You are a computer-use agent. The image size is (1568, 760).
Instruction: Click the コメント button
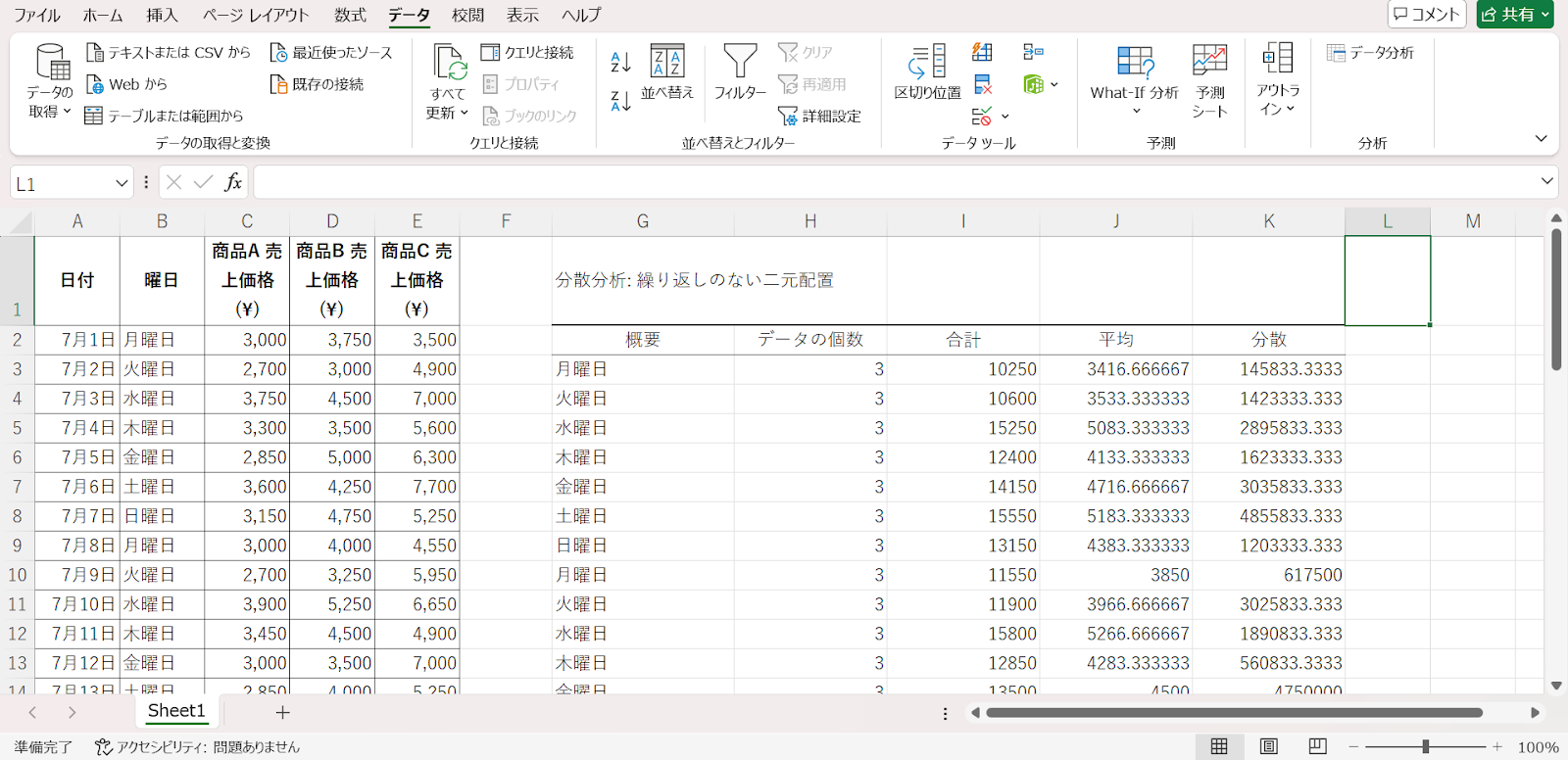tap(1426, 15)
